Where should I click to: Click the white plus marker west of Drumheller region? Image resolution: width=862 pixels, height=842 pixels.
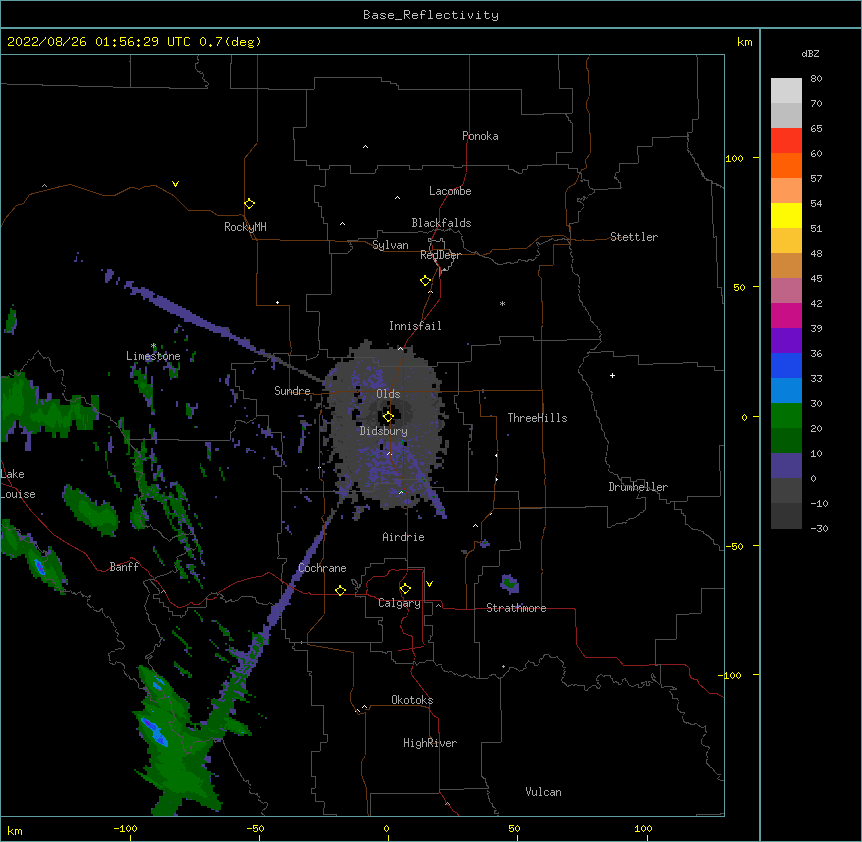[x=612, y=375]
